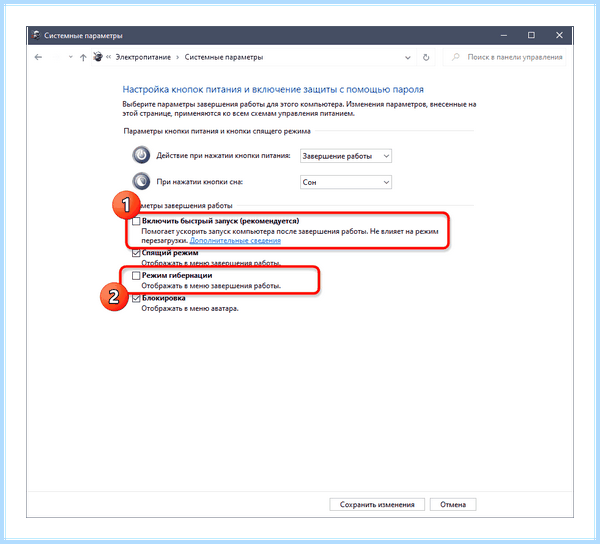Screen dimensions: 600x544
Task: Click the window title bar system icon
Action: tap(36, 35)
